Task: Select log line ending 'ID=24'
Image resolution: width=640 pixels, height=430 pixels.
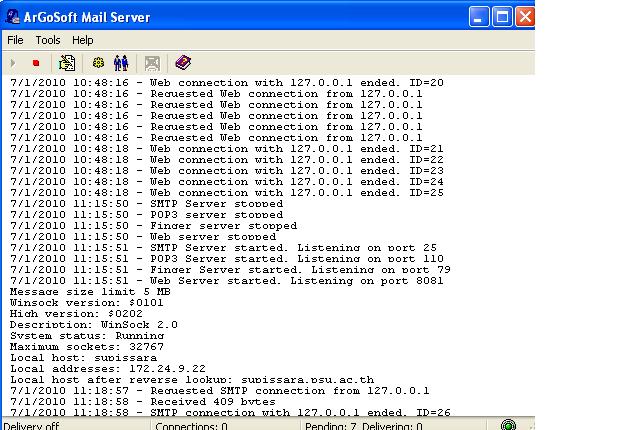Action: 227,182
